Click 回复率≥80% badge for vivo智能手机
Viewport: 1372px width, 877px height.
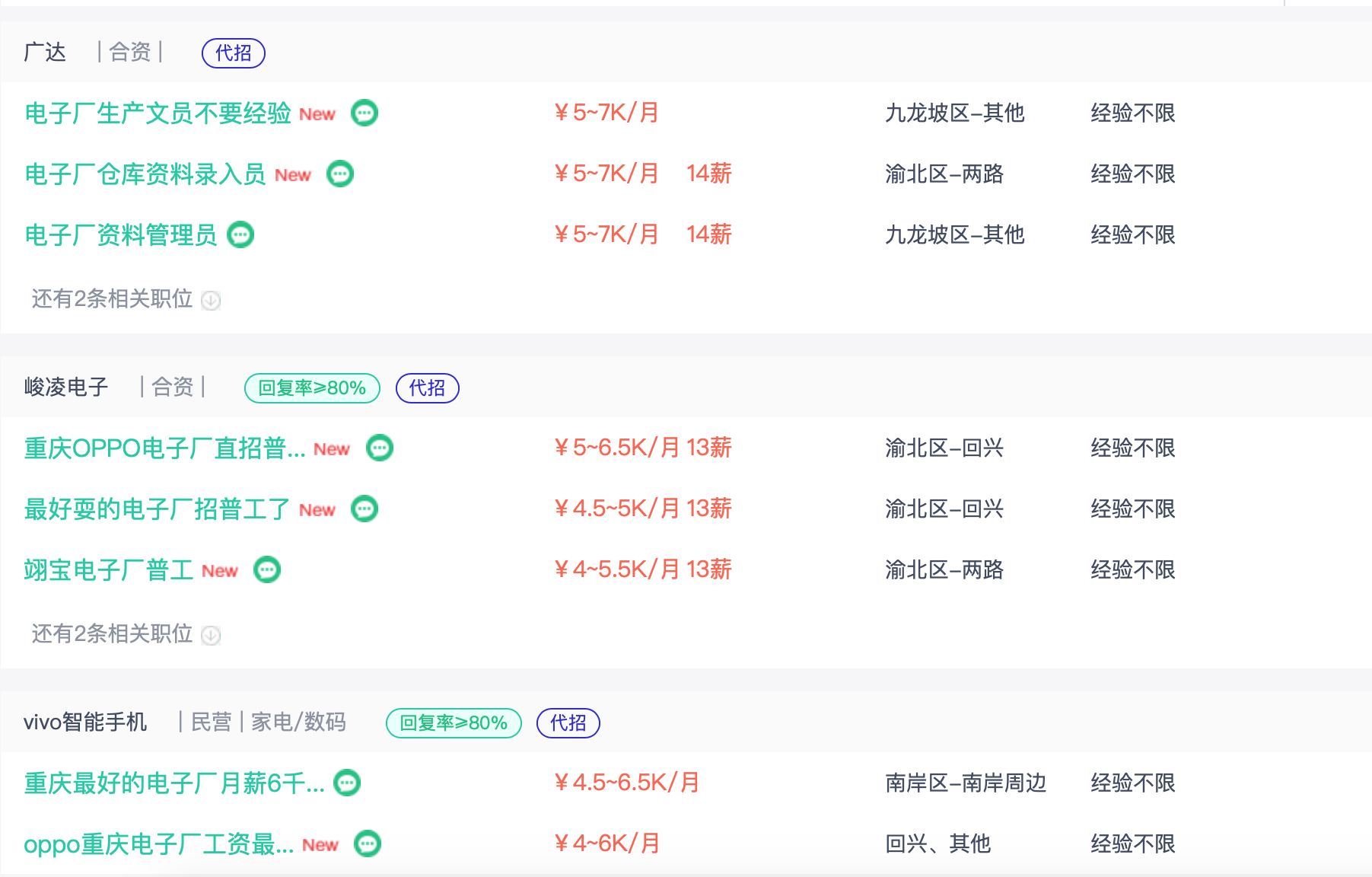coord(454,723)
